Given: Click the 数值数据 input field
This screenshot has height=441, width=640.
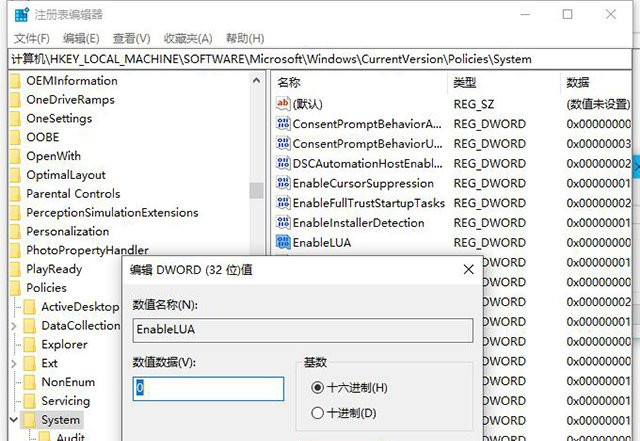Looking at the screenshot, I should pyautogui.click(x=208, y=388).
